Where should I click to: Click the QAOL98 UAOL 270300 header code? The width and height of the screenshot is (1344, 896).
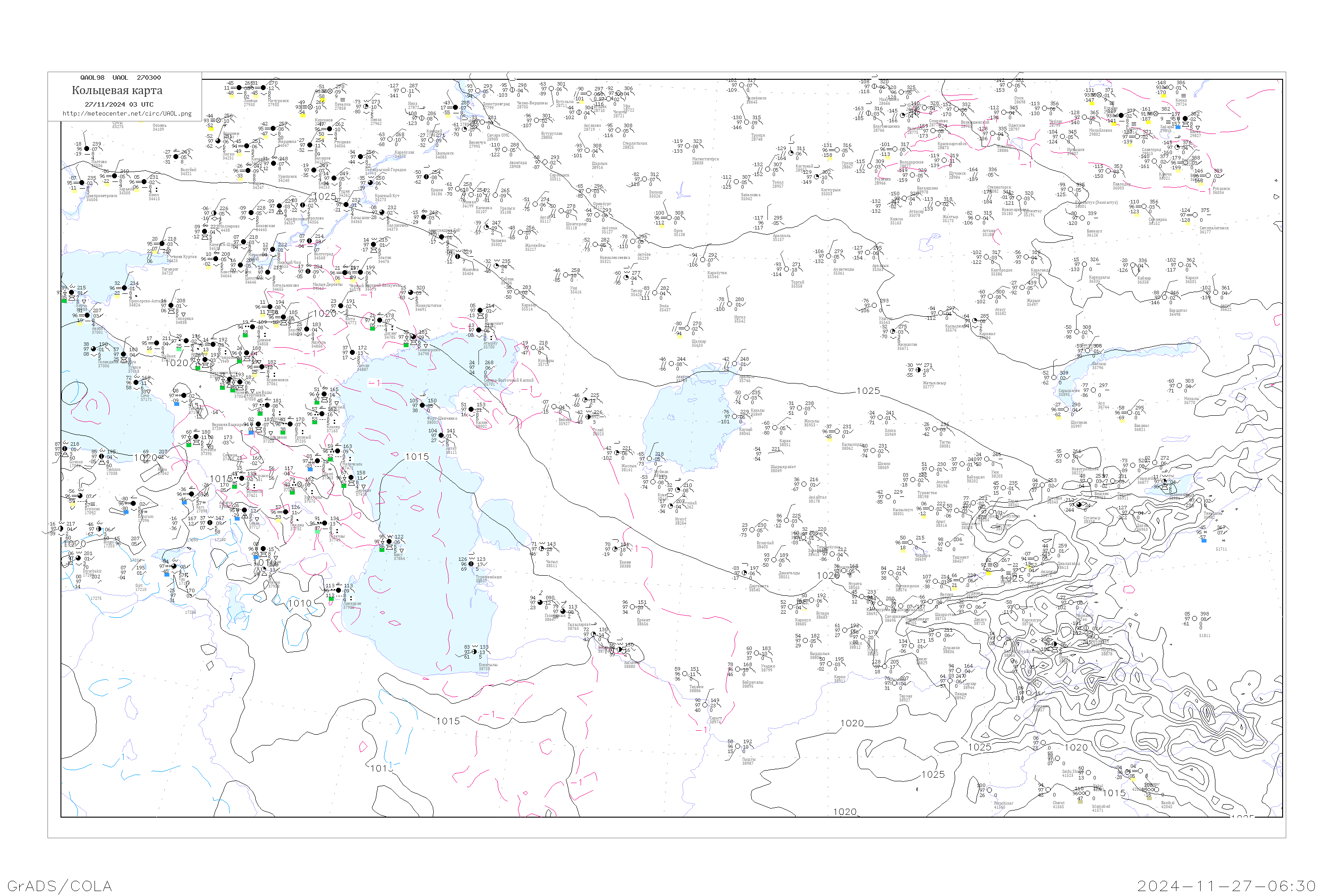point(120,77)
